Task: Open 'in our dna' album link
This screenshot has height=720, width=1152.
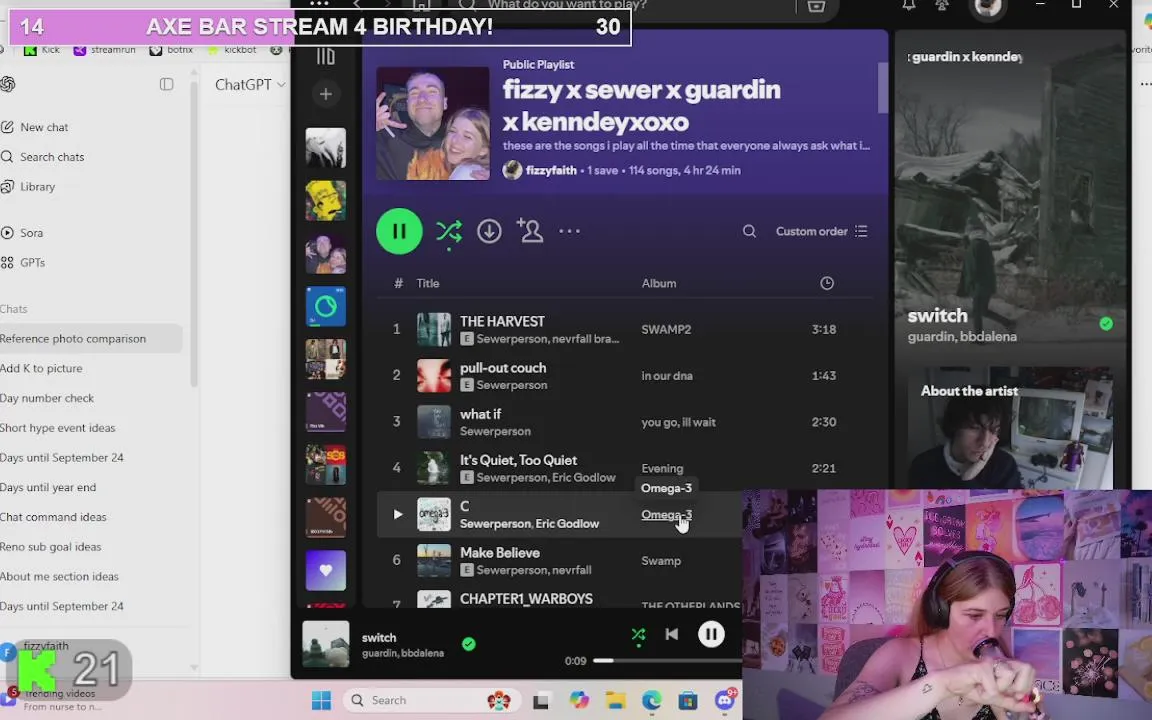Action: pos(666,375)
